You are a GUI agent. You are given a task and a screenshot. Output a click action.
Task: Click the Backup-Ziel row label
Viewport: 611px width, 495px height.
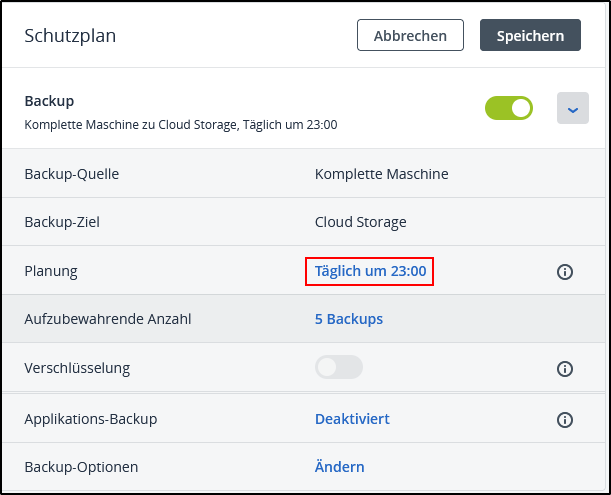click(62, 222)
